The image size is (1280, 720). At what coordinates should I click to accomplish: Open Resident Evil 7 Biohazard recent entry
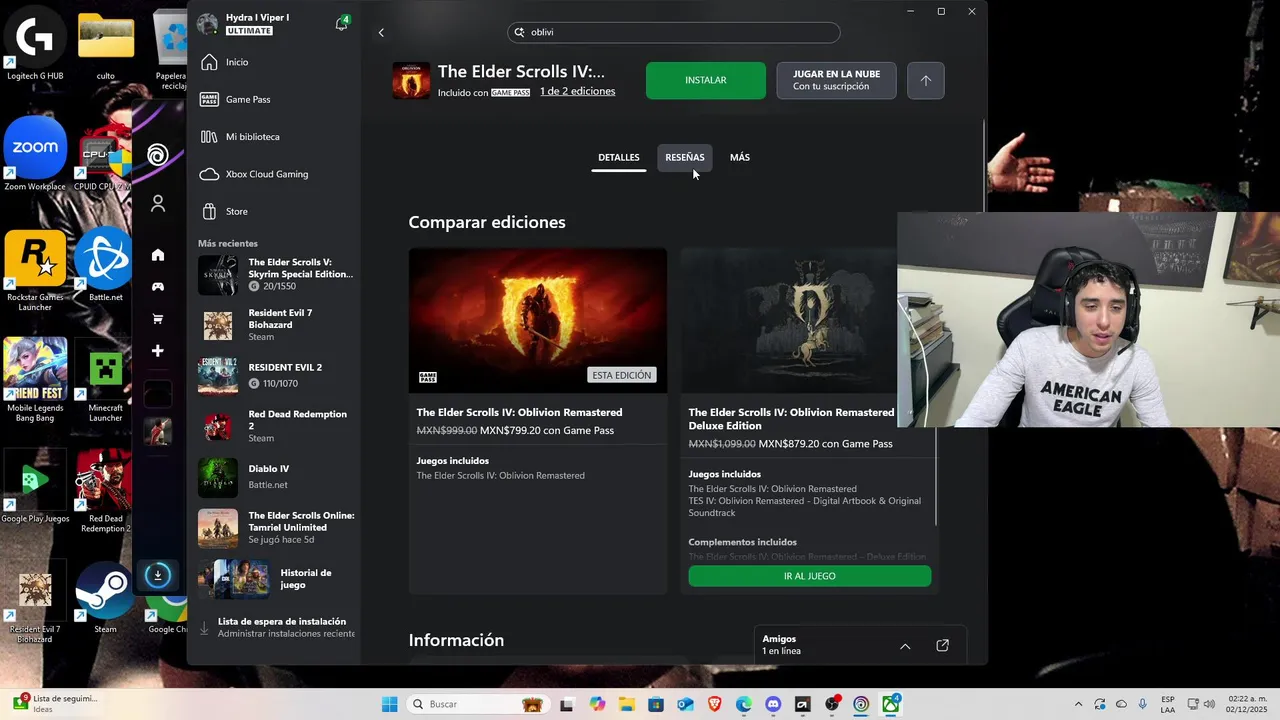click(x=276, y=325)
